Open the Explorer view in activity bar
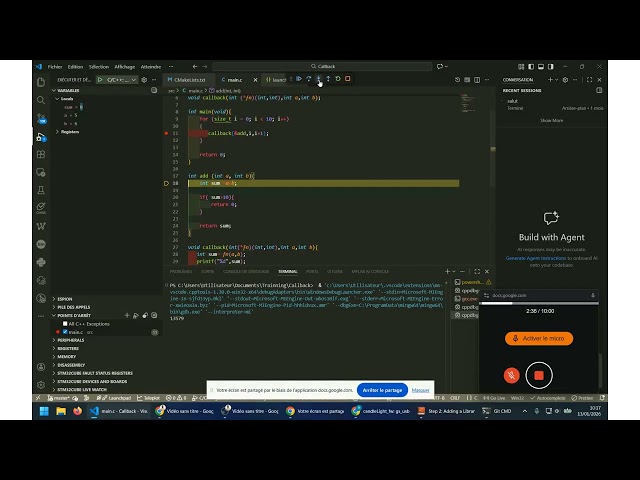 pyautogui.click(x=41, y=82)
